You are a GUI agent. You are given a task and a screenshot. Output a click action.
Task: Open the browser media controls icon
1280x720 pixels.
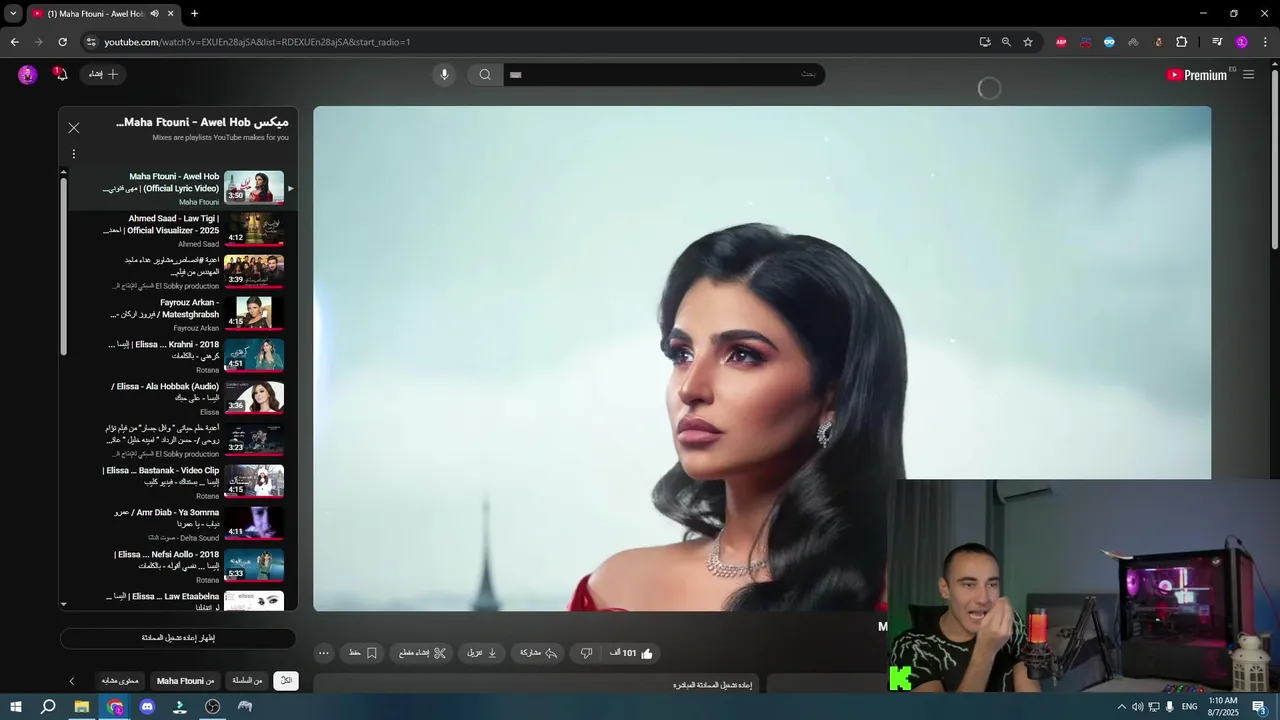tap(1217, 42)
